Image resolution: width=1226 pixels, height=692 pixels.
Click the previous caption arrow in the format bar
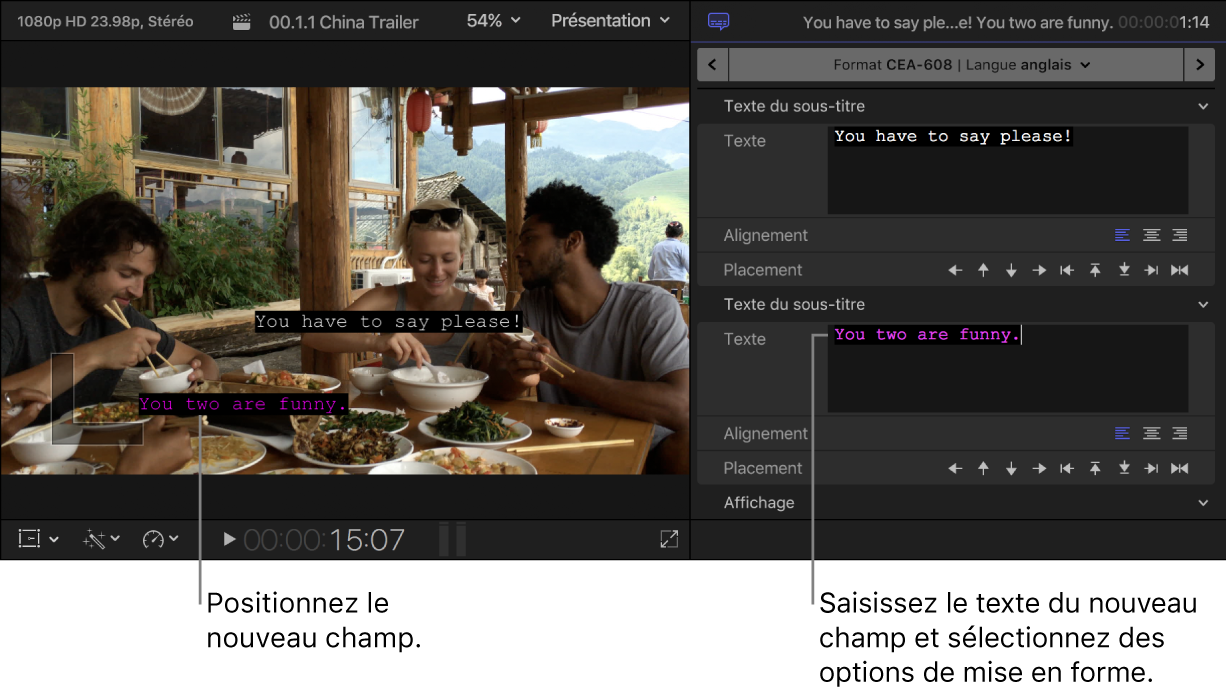point(712,64)
